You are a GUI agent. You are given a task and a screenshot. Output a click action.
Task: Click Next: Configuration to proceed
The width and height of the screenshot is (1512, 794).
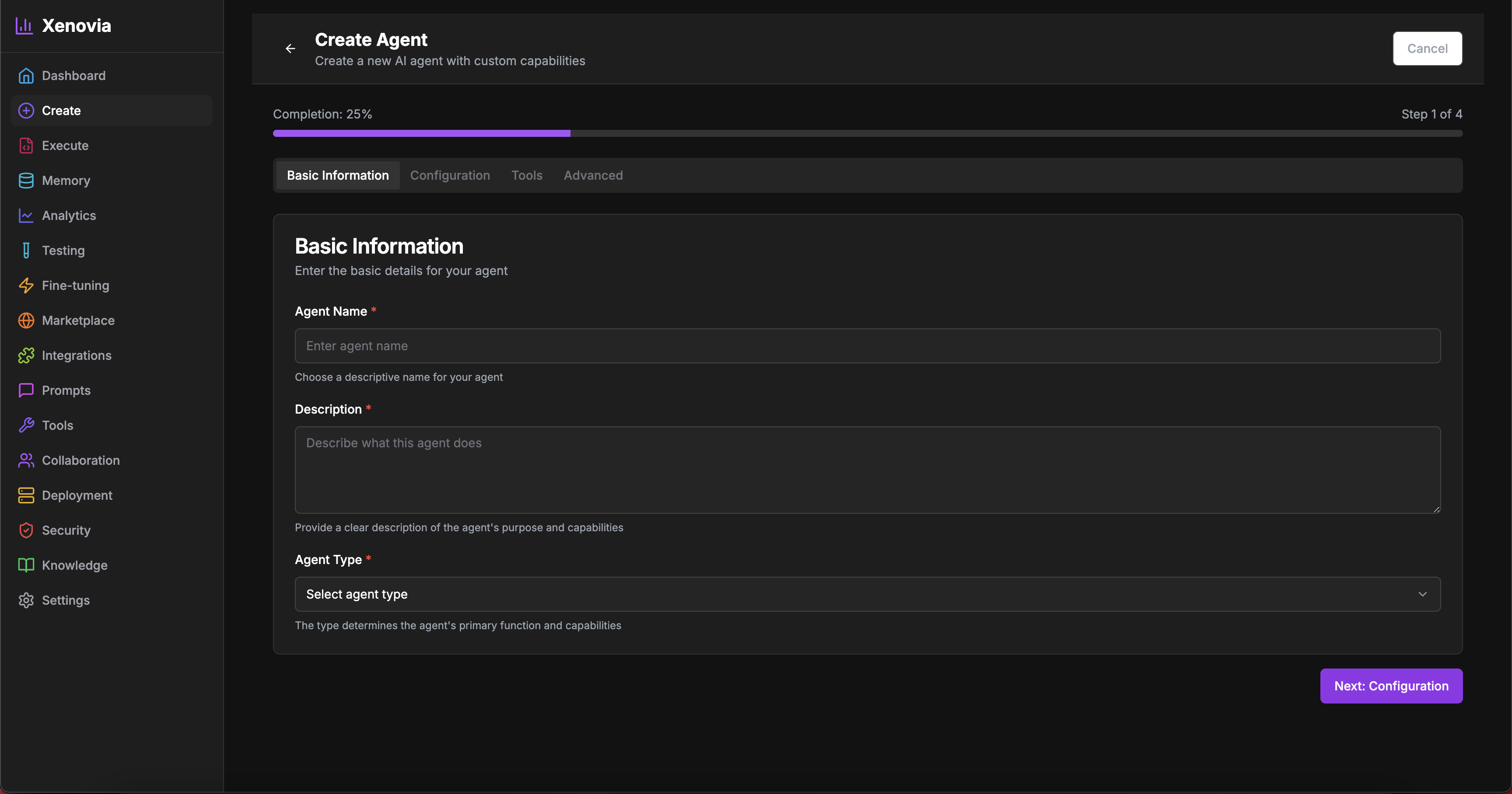click(x=1391, y=686)
